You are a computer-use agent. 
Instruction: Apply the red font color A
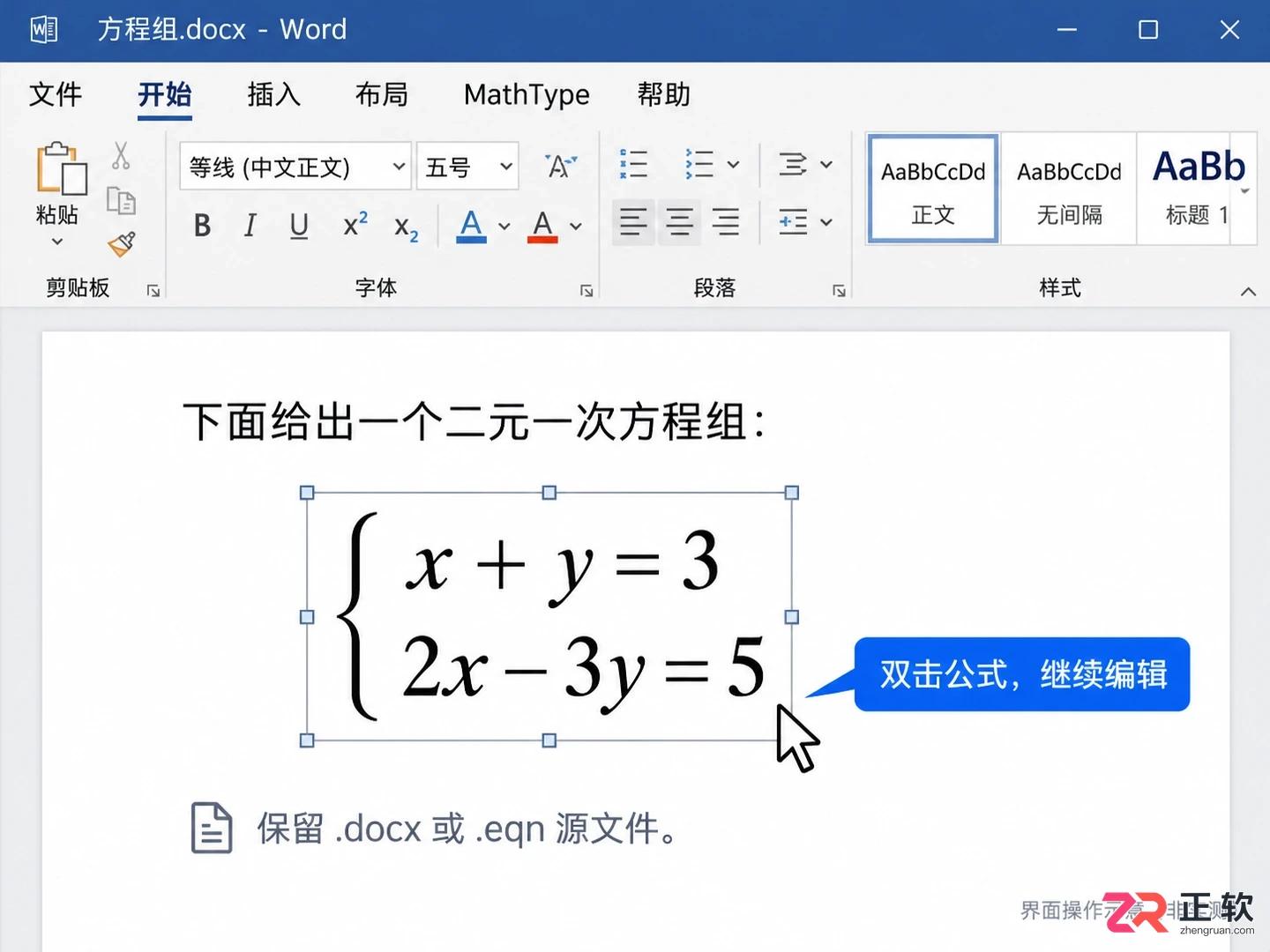click(x=542, y=226)
